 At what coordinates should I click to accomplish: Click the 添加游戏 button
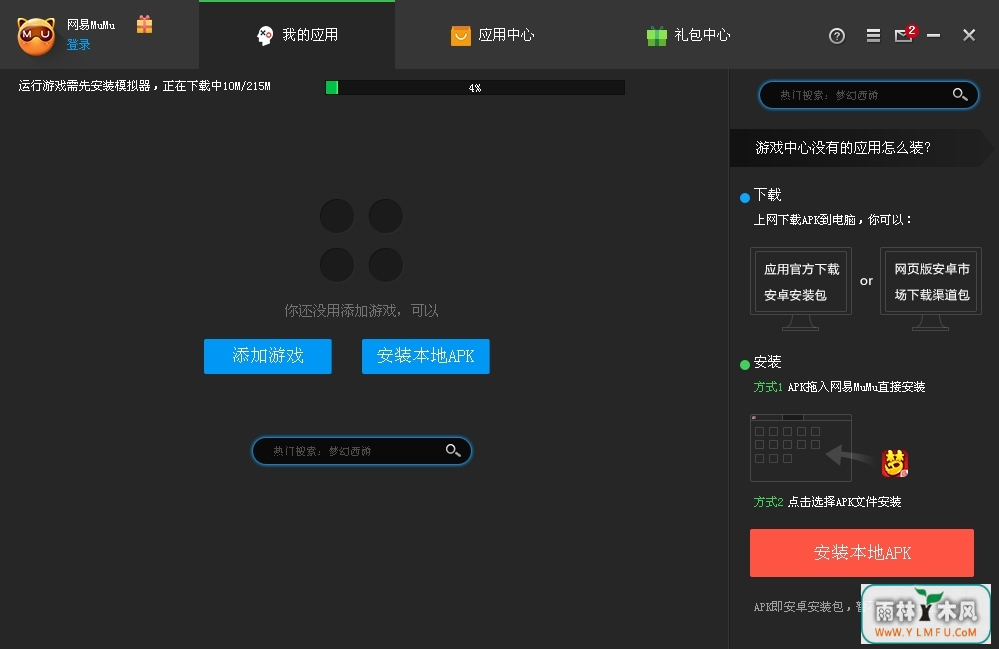tap(268, 356)
